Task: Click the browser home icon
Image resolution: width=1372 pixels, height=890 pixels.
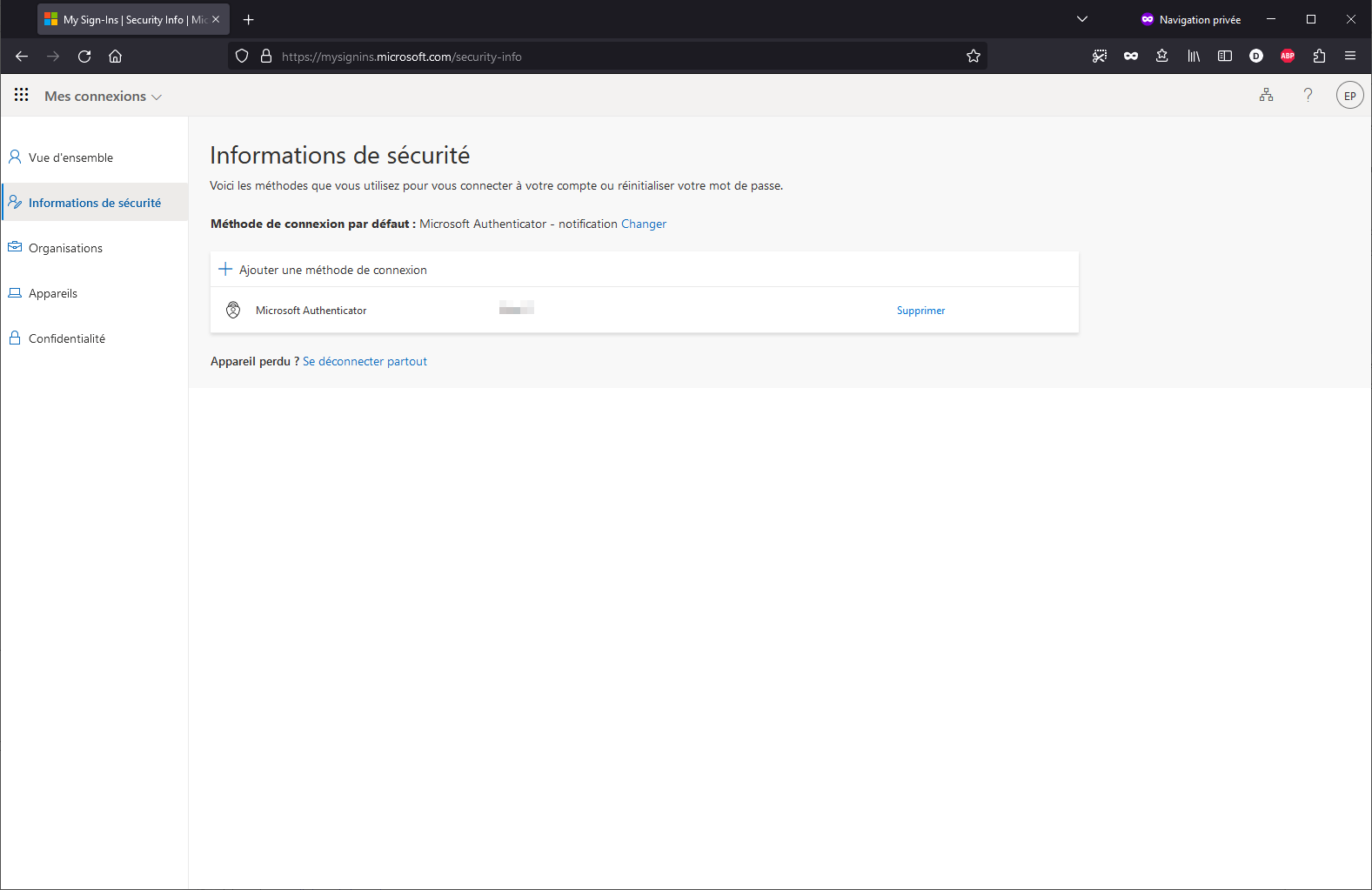Action: [115, 57]
